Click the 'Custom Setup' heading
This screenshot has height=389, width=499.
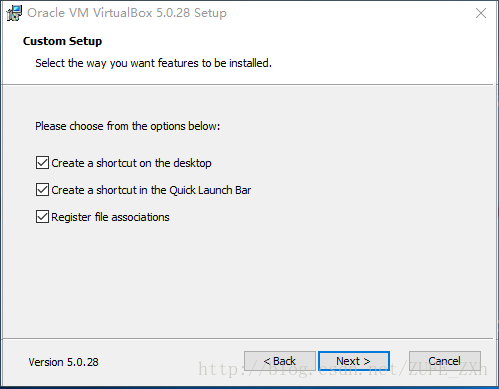point(62,41)
